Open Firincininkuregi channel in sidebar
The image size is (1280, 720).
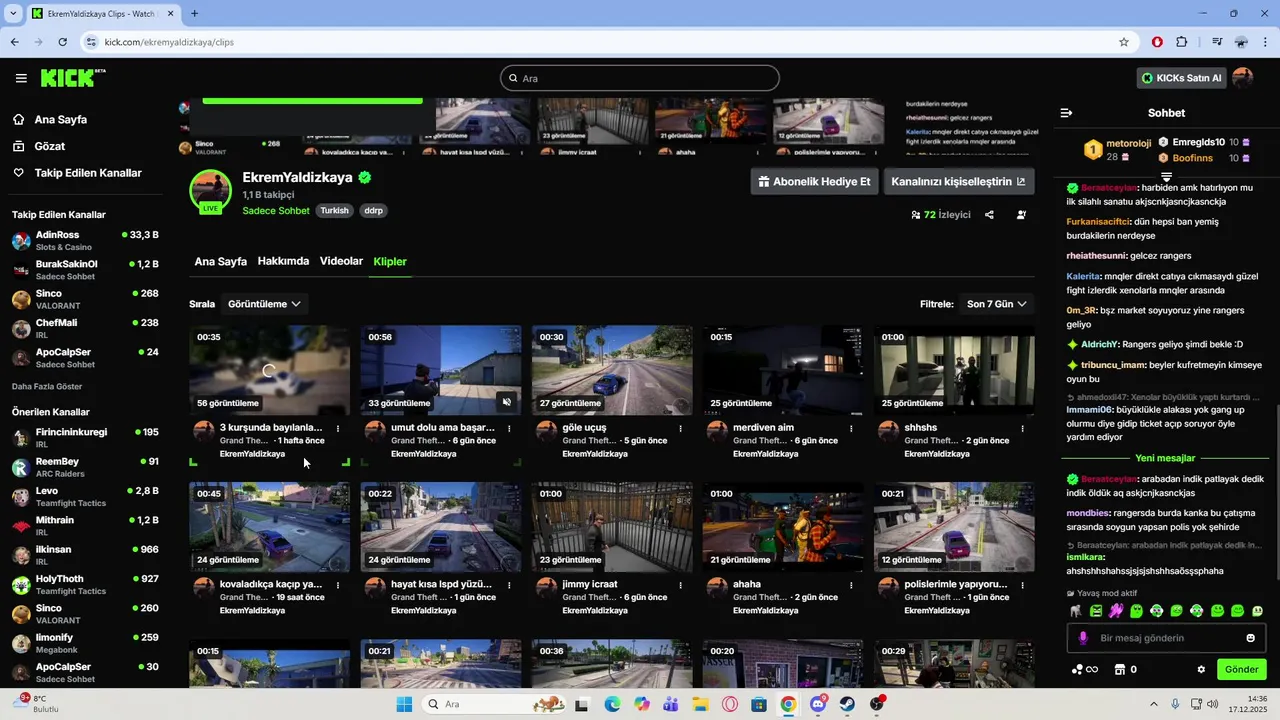pyautogui.click(x=85, y=438)
